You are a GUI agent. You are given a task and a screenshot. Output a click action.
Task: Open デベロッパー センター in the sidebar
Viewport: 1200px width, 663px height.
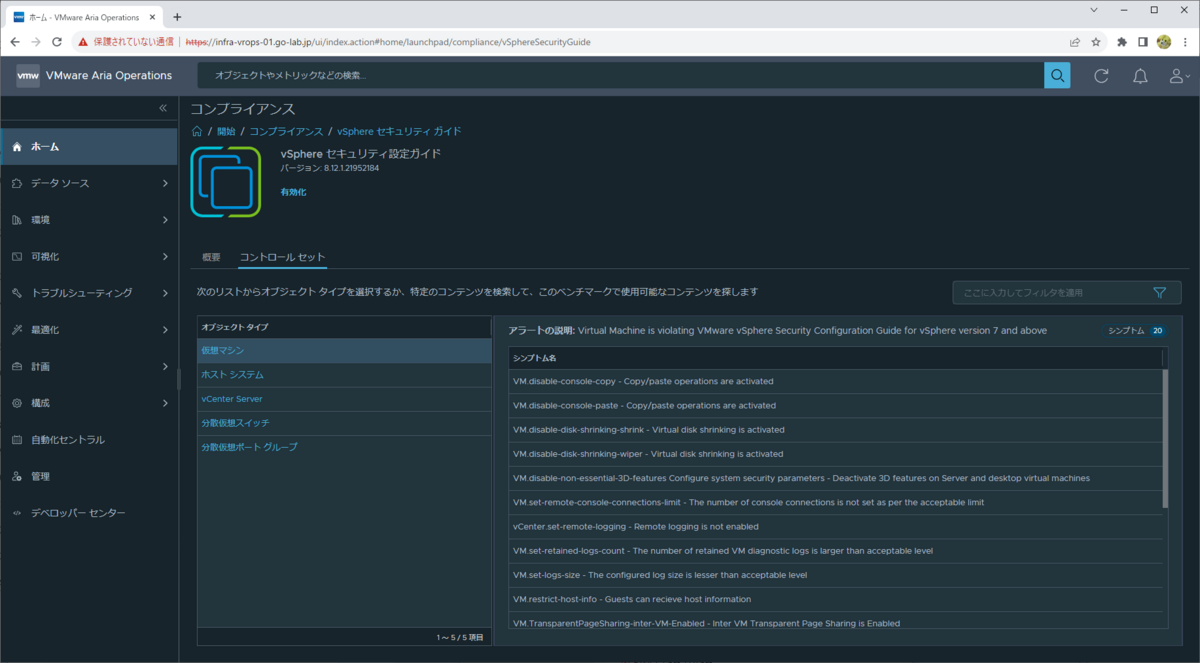tap(89, 513)
